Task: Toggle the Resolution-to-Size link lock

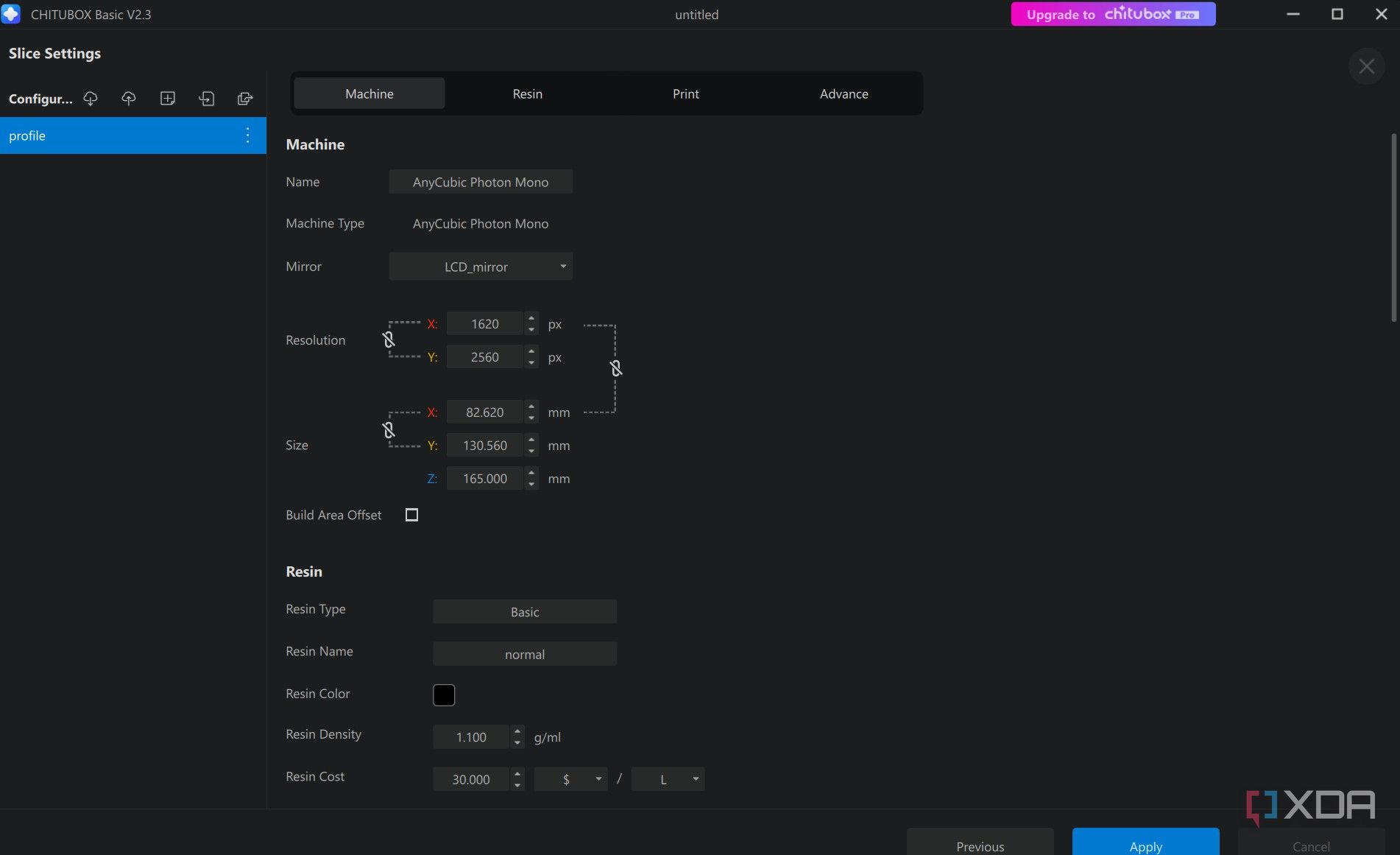Action: [616, 367]
